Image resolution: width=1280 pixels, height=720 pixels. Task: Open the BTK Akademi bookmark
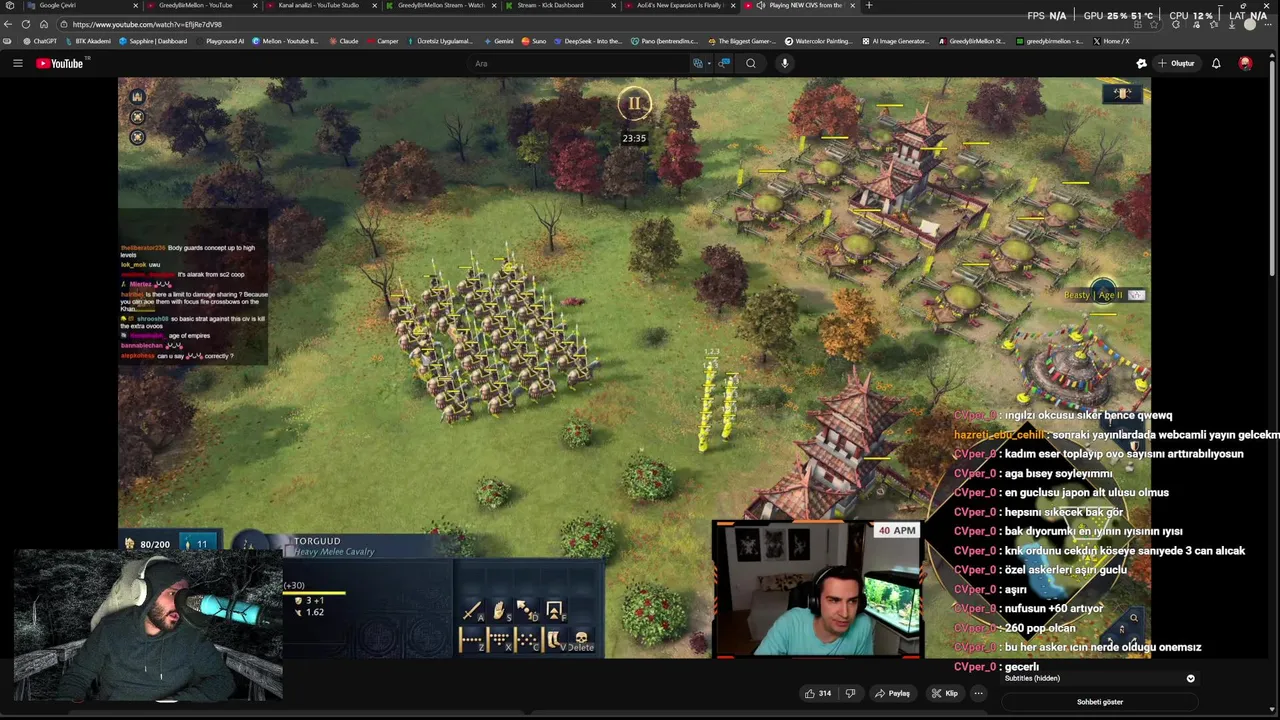(88, 41)
